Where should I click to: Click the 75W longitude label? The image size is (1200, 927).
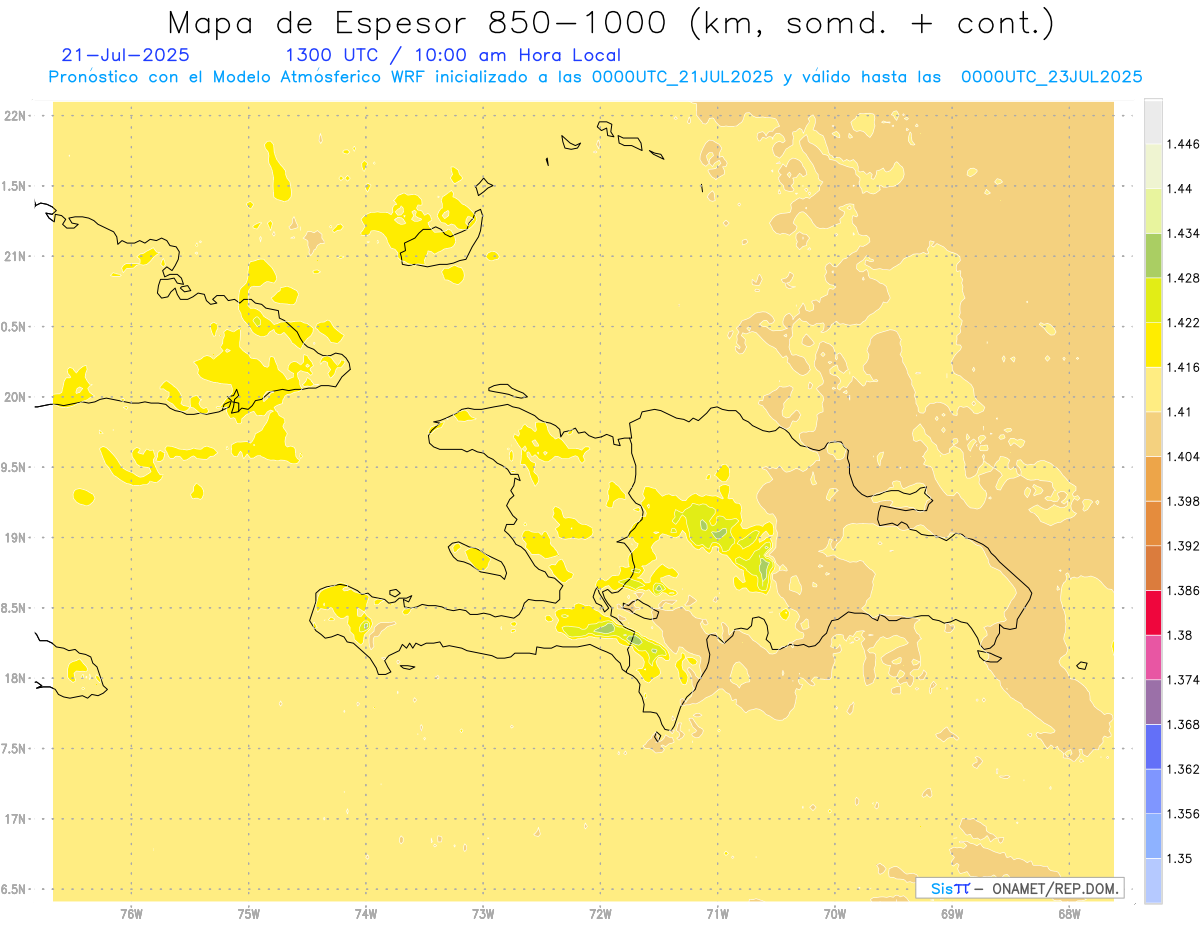coord(248,913)
